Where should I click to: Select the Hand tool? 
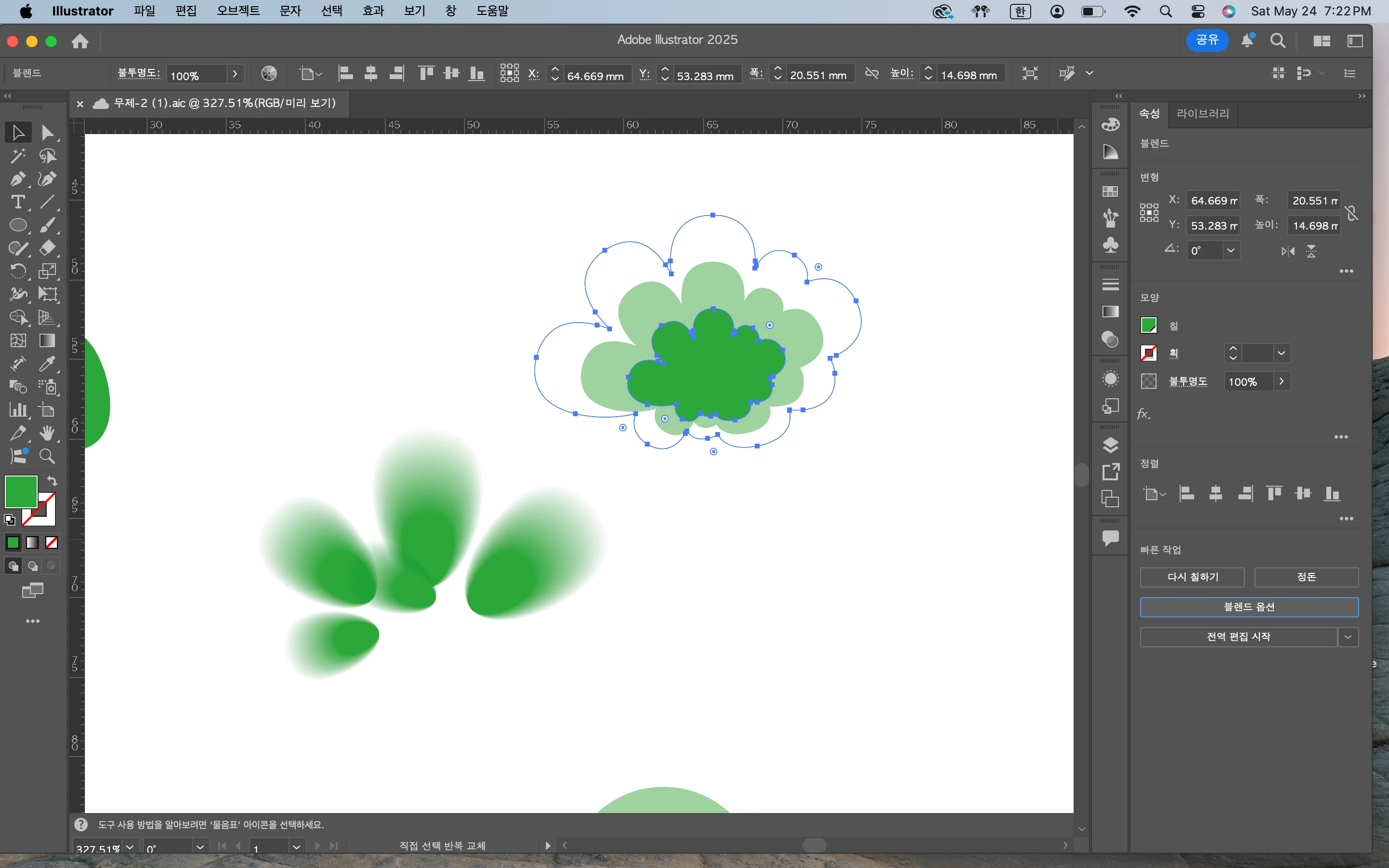tap(47, 433)
